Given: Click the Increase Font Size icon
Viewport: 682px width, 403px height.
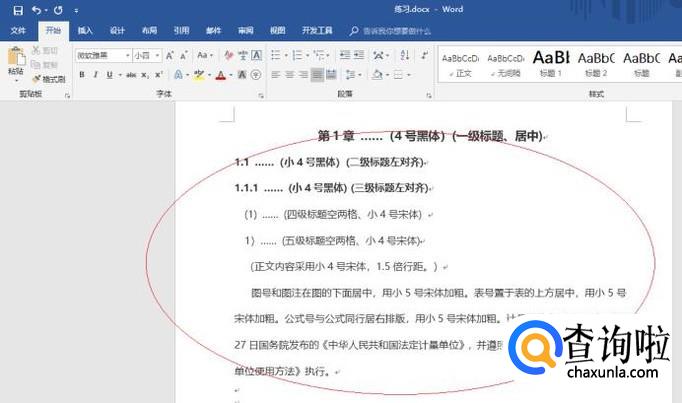Looking at the screenshot, I should (x=169, y=55).
